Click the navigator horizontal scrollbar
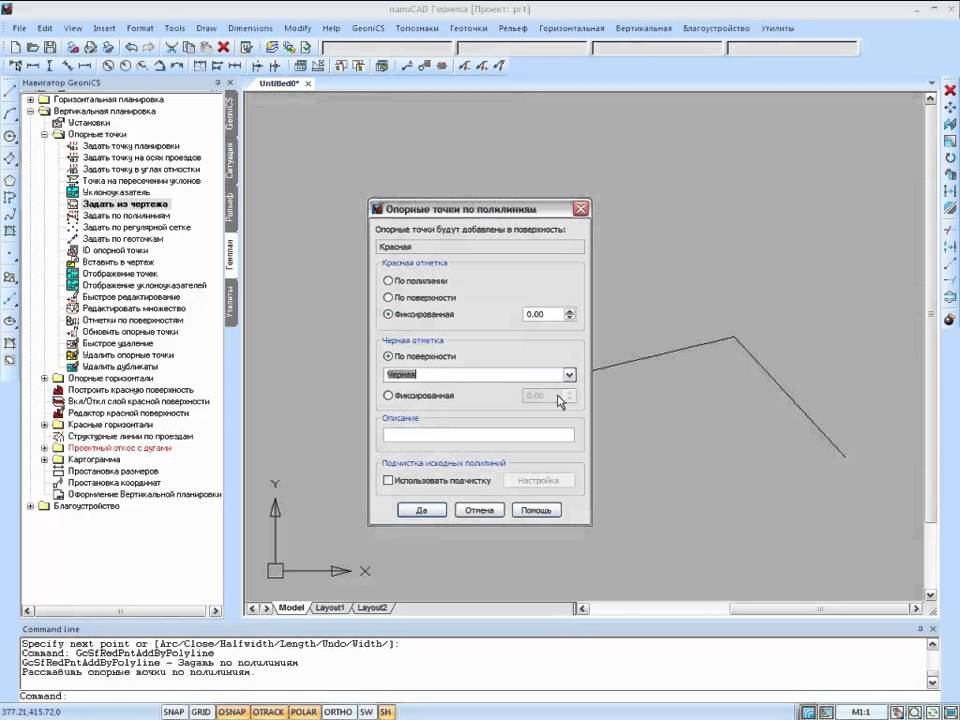 (x=121, y=611)
